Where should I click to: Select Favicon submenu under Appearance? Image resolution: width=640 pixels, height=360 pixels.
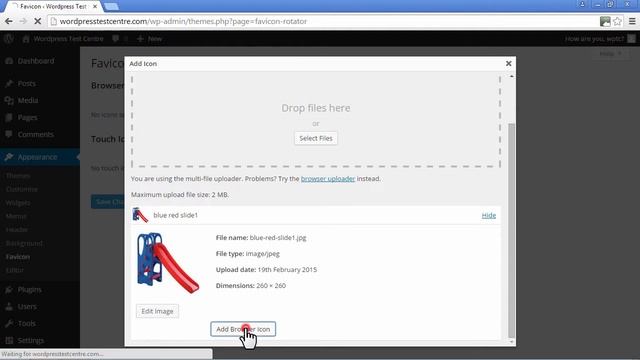point(18,257)
